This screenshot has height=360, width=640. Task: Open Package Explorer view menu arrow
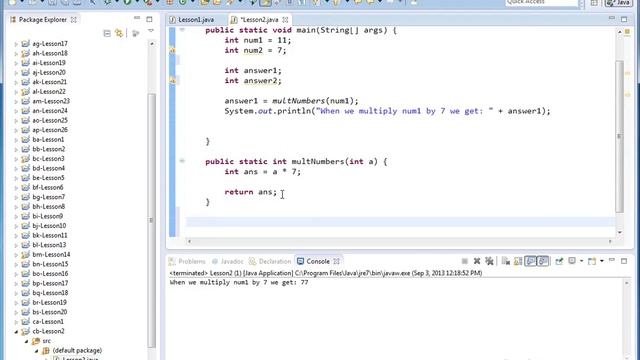151,31
